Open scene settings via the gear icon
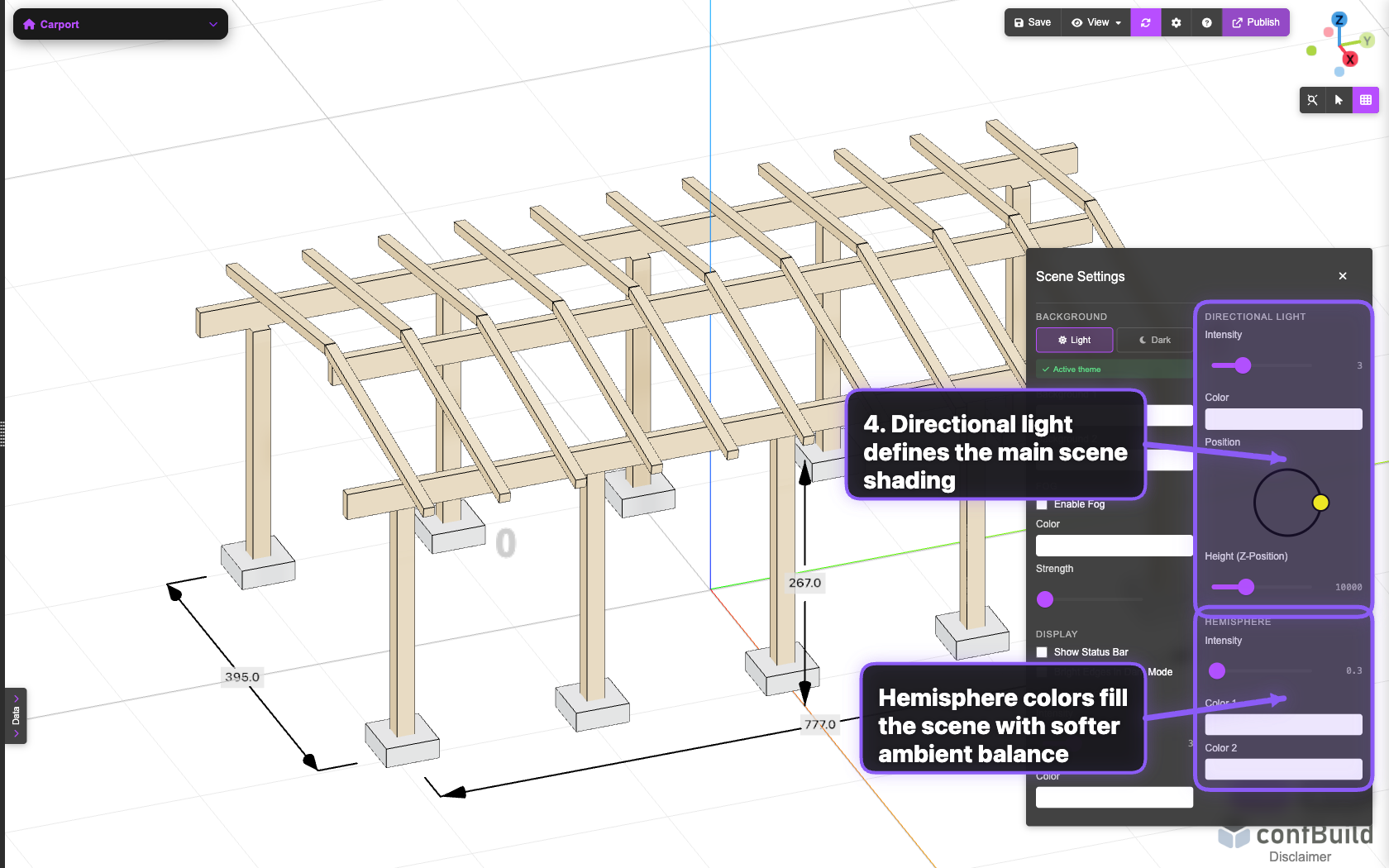The width and height of the screenshot is (1389, 868). coord(1176,23)
